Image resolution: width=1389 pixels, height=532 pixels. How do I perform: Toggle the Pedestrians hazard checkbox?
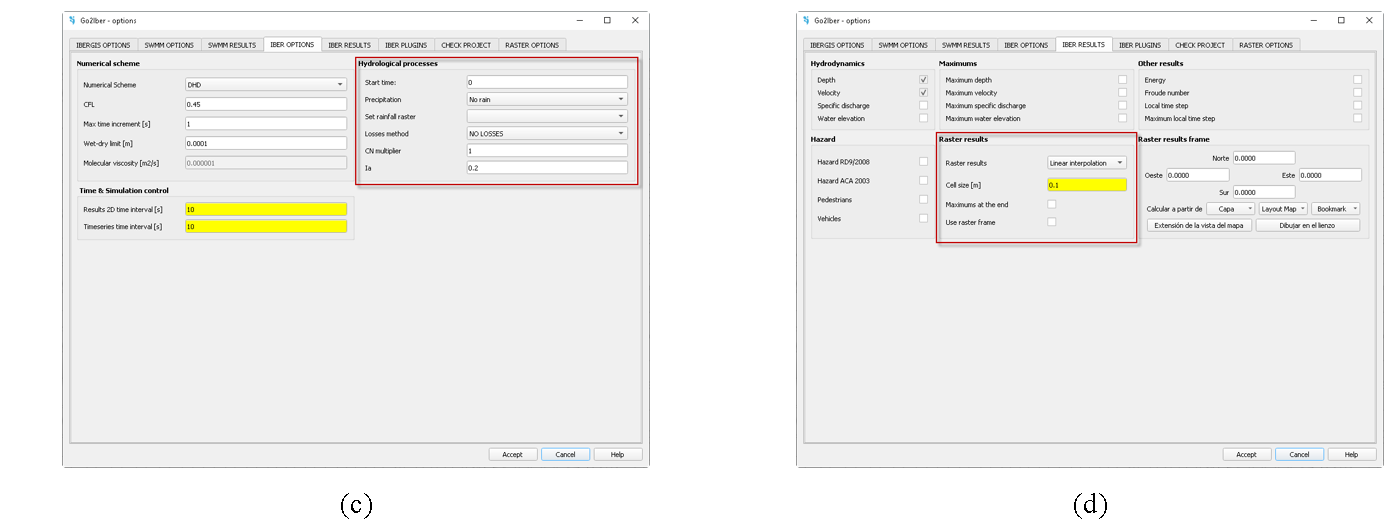click(x=923, y=200)
